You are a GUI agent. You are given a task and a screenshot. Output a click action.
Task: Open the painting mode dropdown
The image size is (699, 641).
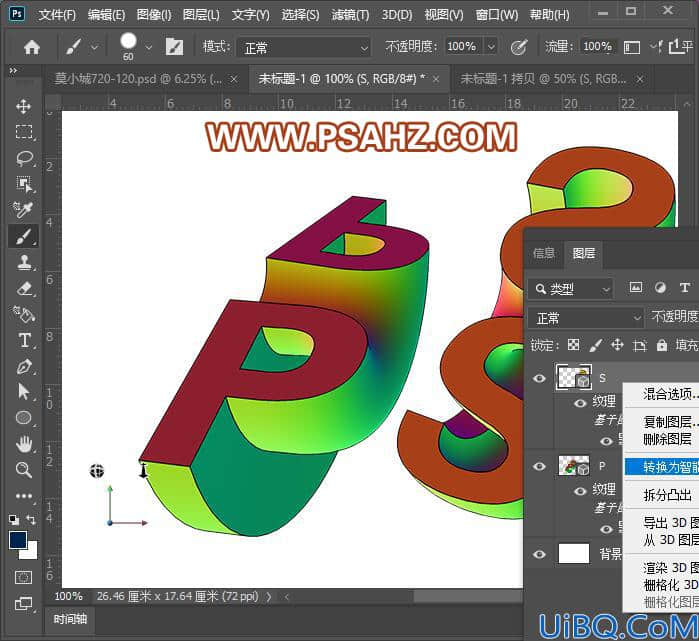point(304,47)
